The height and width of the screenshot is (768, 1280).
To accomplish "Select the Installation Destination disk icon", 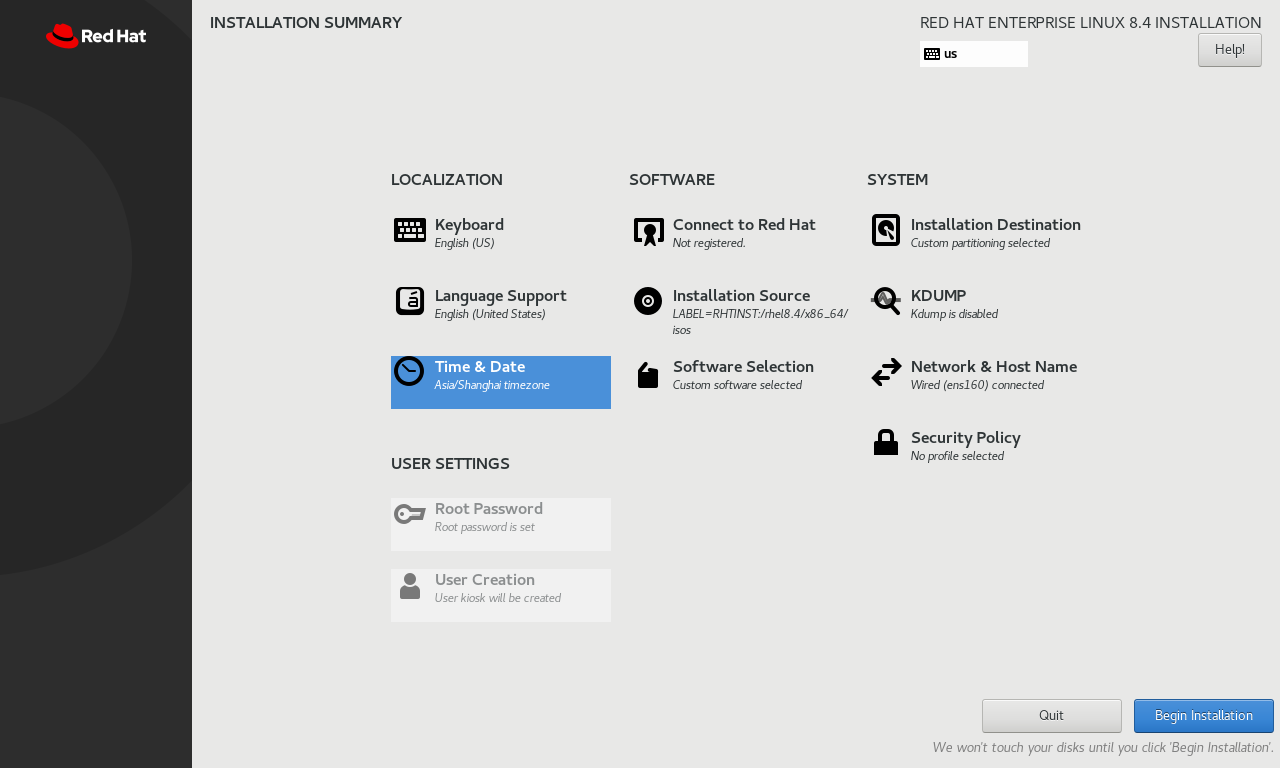I will click(x=886, y=230).
